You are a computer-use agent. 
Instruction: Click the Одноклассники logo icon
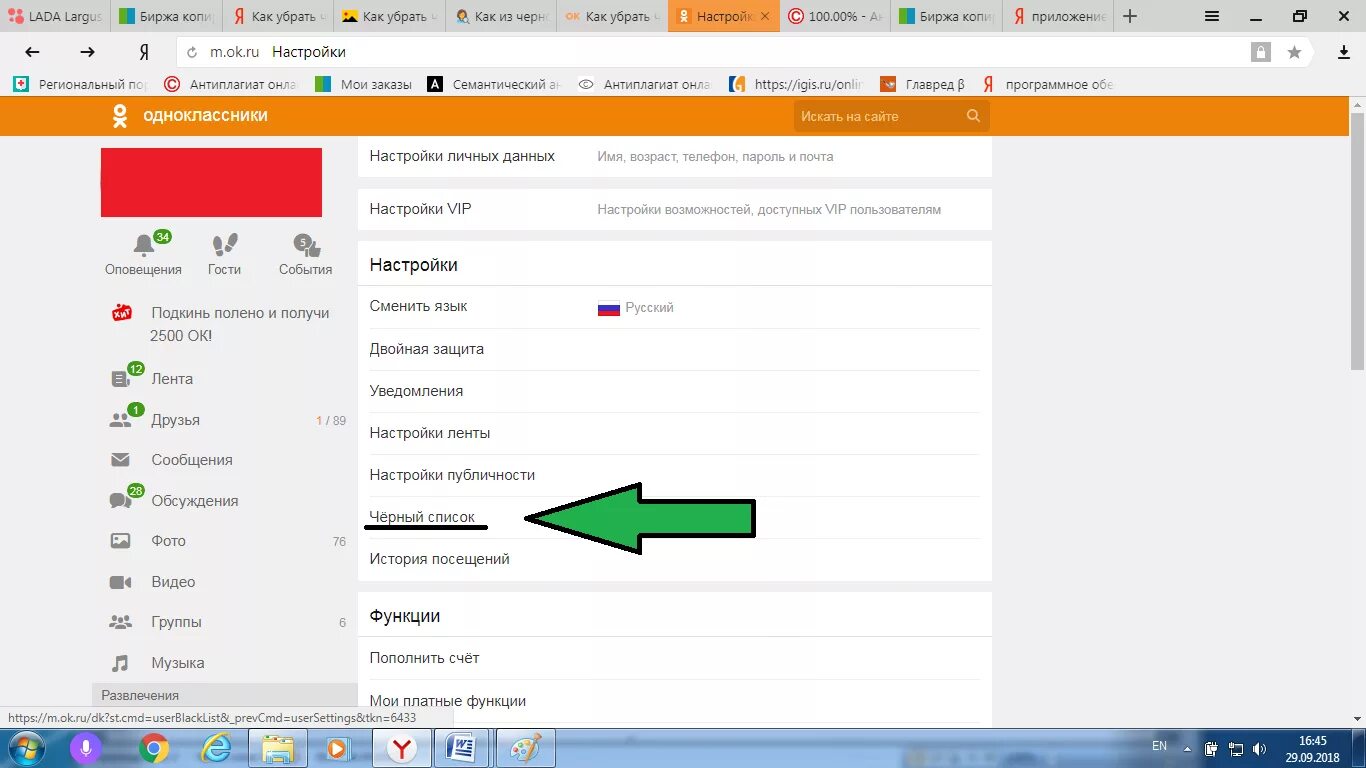click(x=119, y=116)
